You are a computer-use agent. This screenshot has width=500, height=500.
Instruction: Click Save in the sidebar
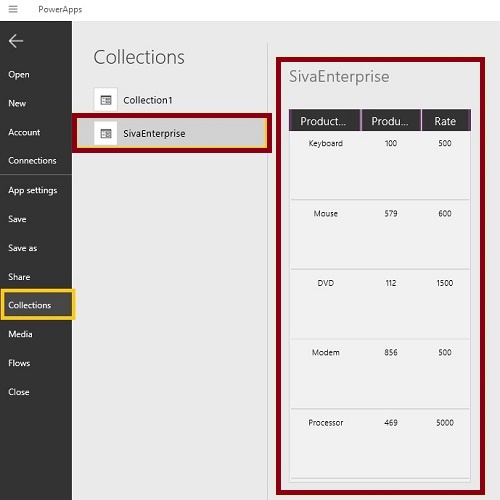17,219
